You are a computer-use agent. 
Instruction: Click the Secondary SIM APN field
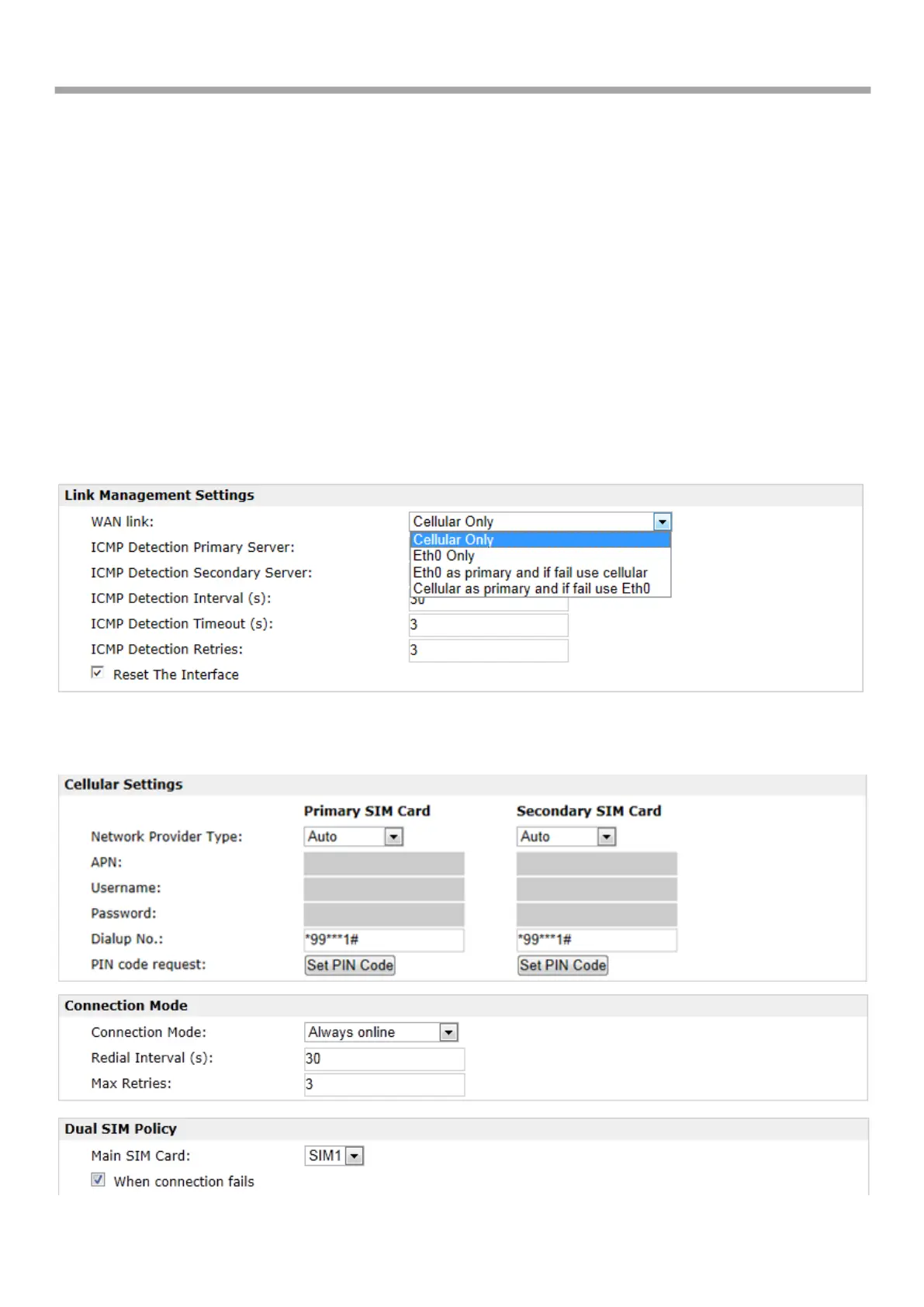597,863
